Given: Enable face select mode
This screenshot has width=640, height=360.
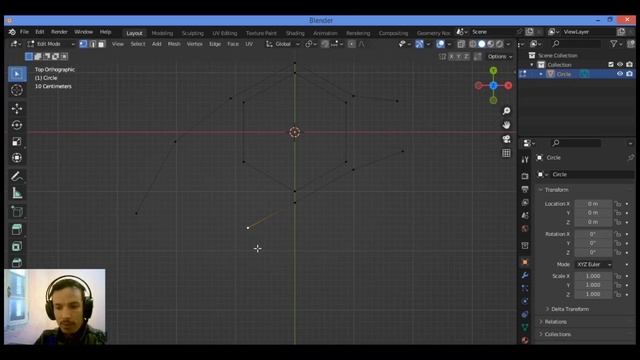Looking at the screenshot, I should click(x=101, y=44).
